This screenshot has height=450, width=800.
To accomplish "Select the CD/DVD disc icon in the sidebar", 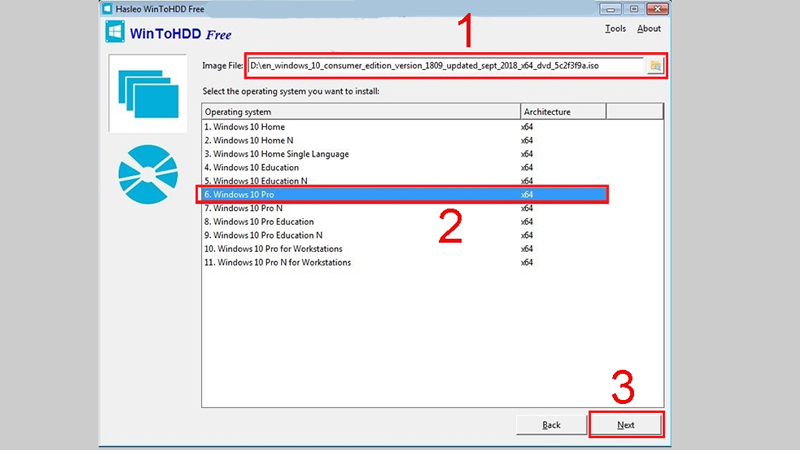I will pos(148,174).
